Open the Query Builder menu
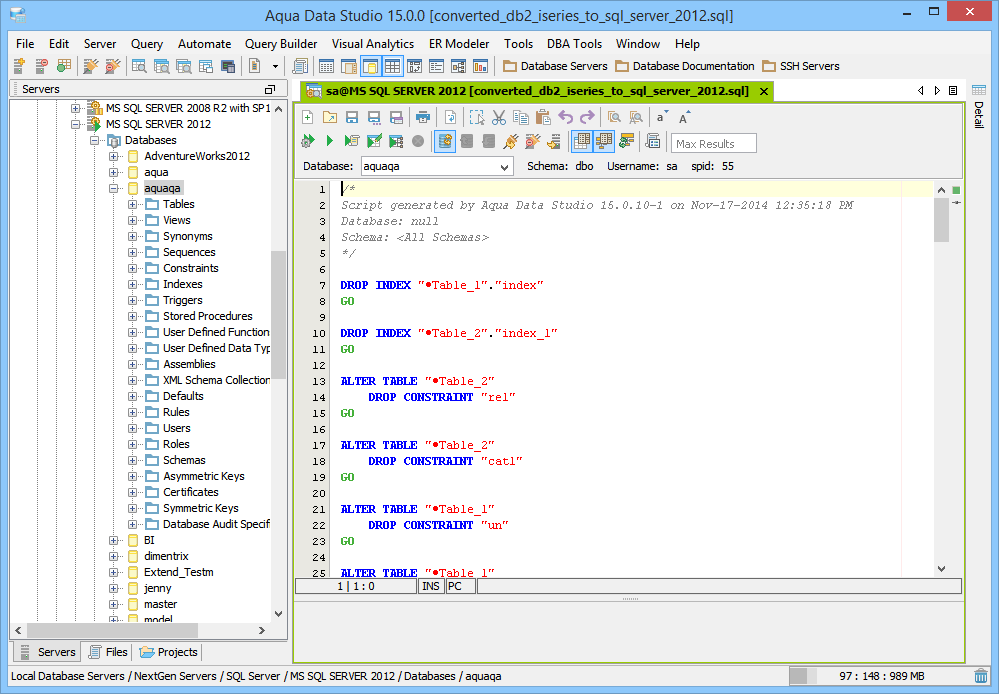999x694 pixels. coord(281,44)
